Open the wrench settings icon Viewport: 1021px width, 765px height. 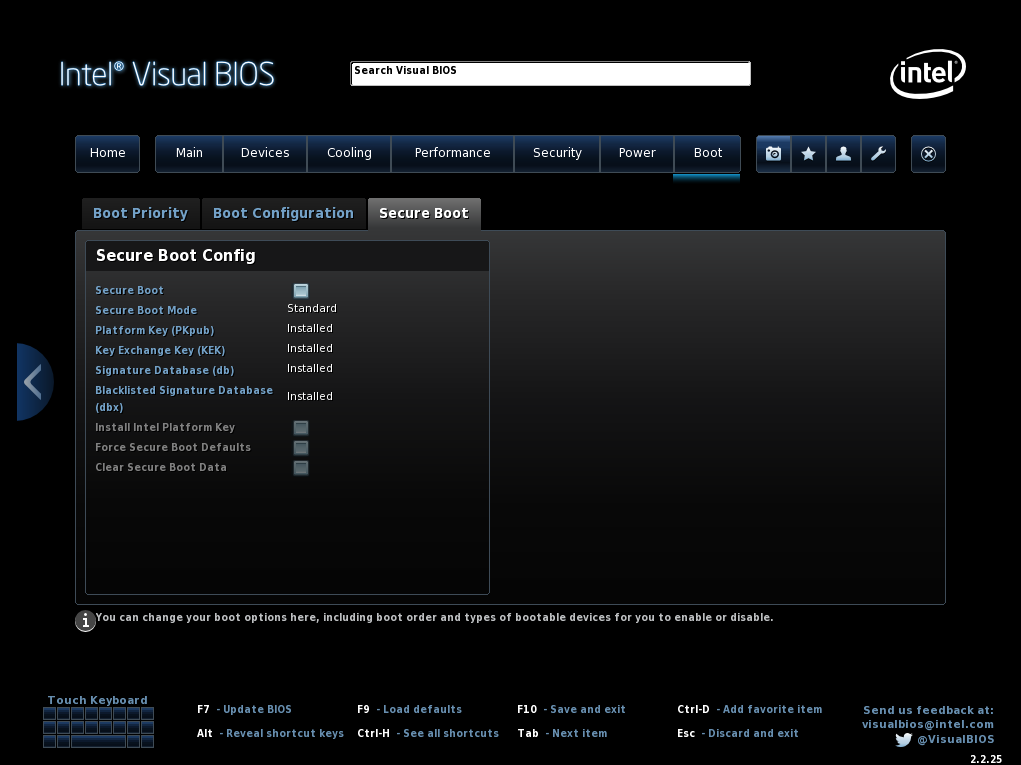point(878,154)
